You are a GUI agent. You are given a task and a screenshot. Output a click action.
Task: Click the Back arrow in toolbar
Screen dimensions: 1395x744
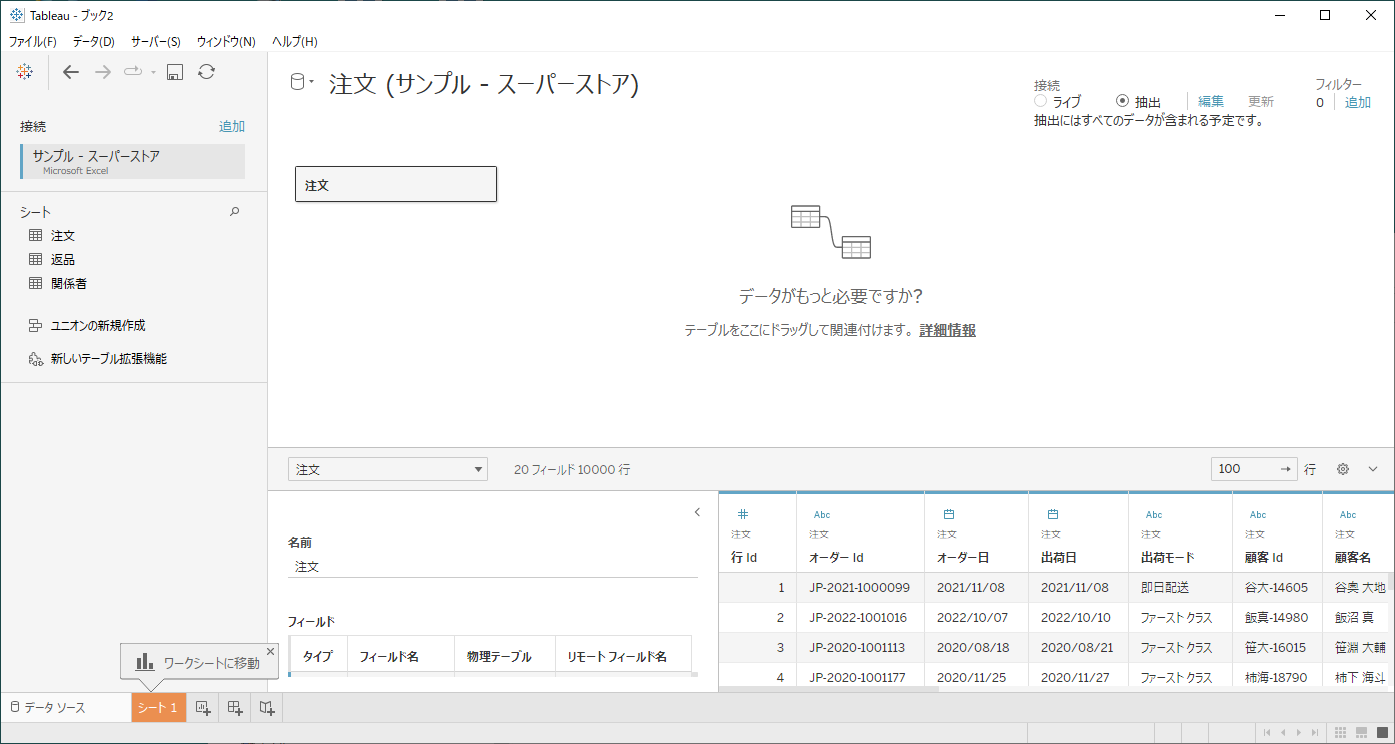(x=70, y=72)
